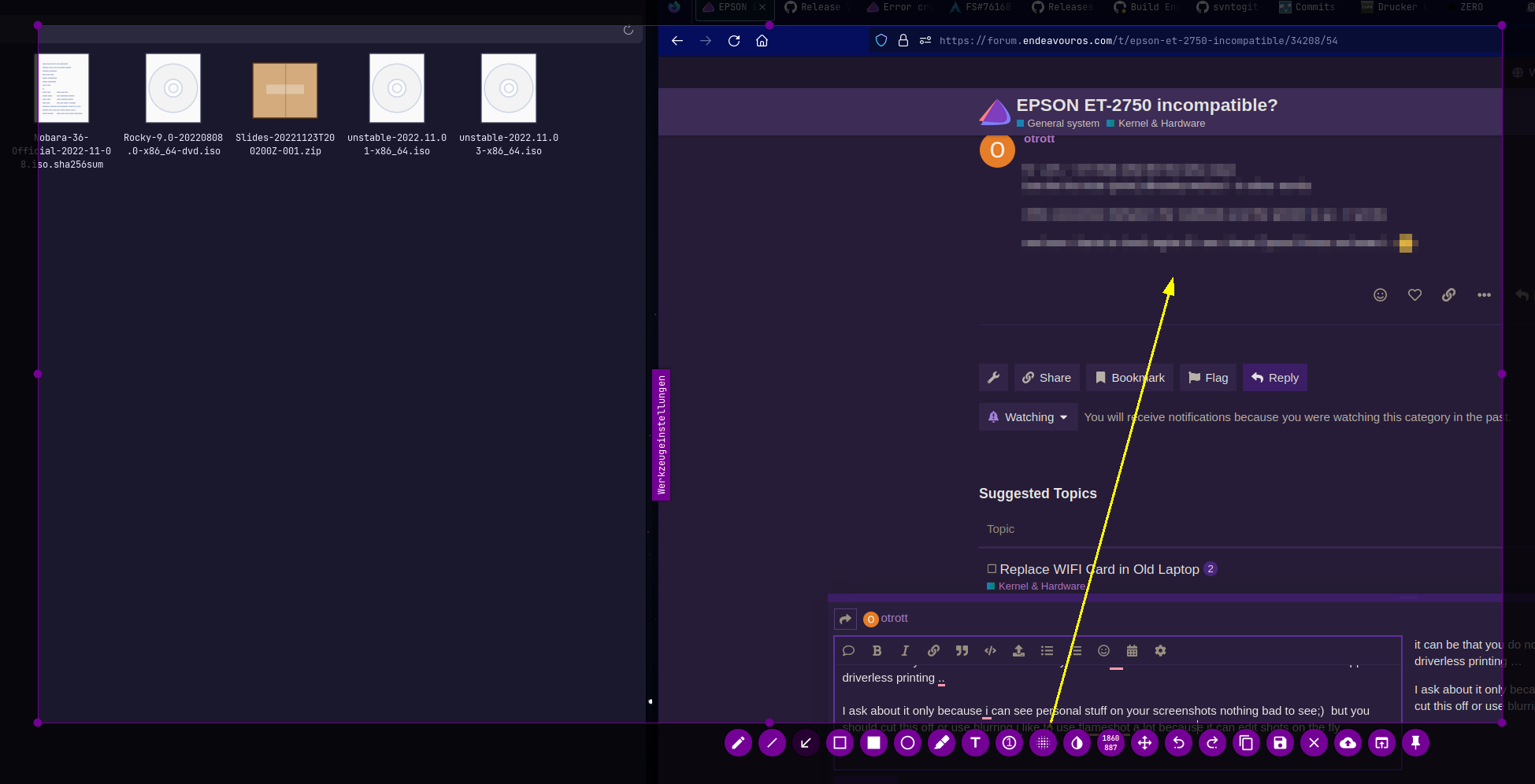Open screenshot in another application

pos(1381,742)
